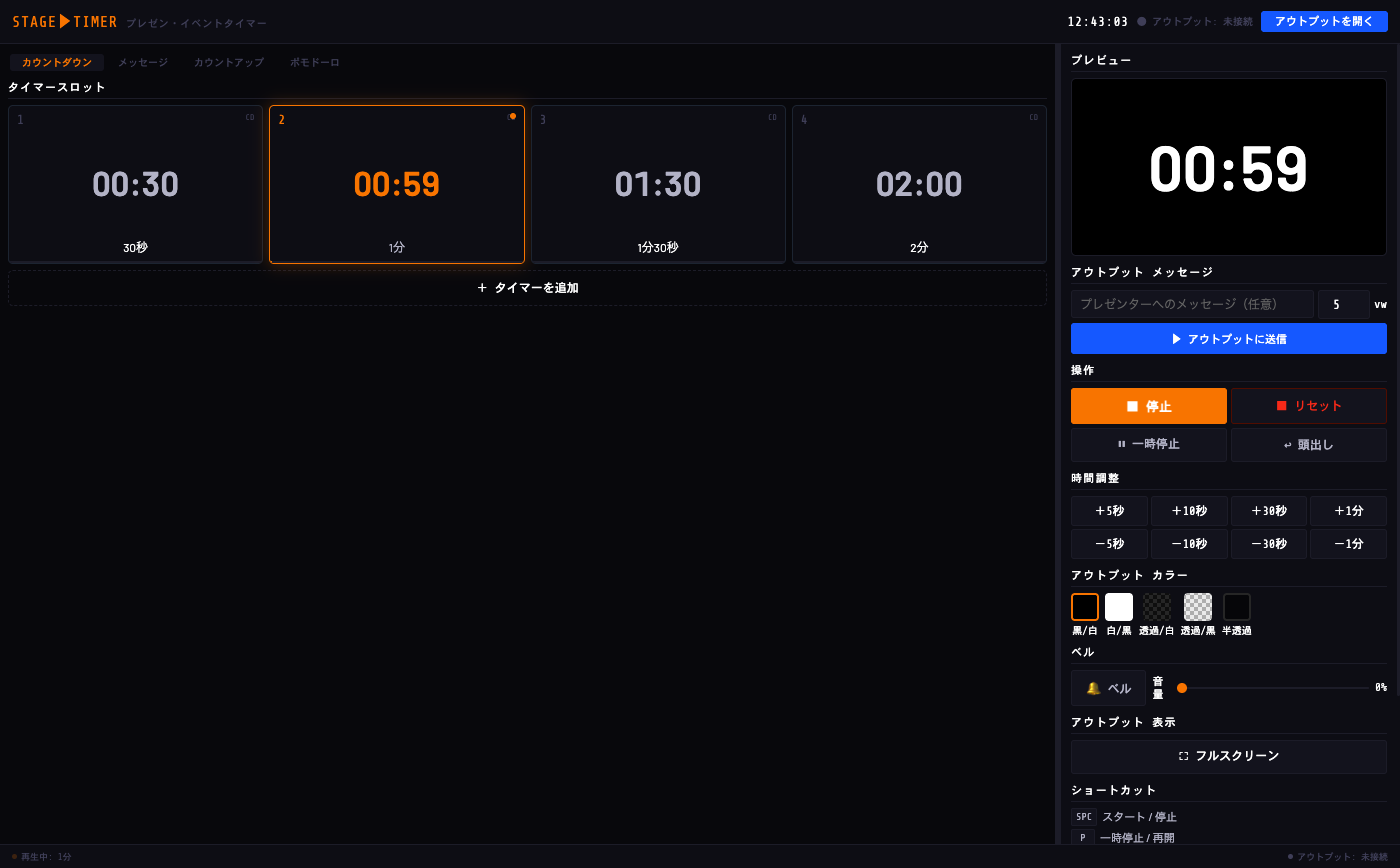Viewport: 1400px width, 868px height.
Task: Add a timer with タイマーを追加
Action: [527, 288]
